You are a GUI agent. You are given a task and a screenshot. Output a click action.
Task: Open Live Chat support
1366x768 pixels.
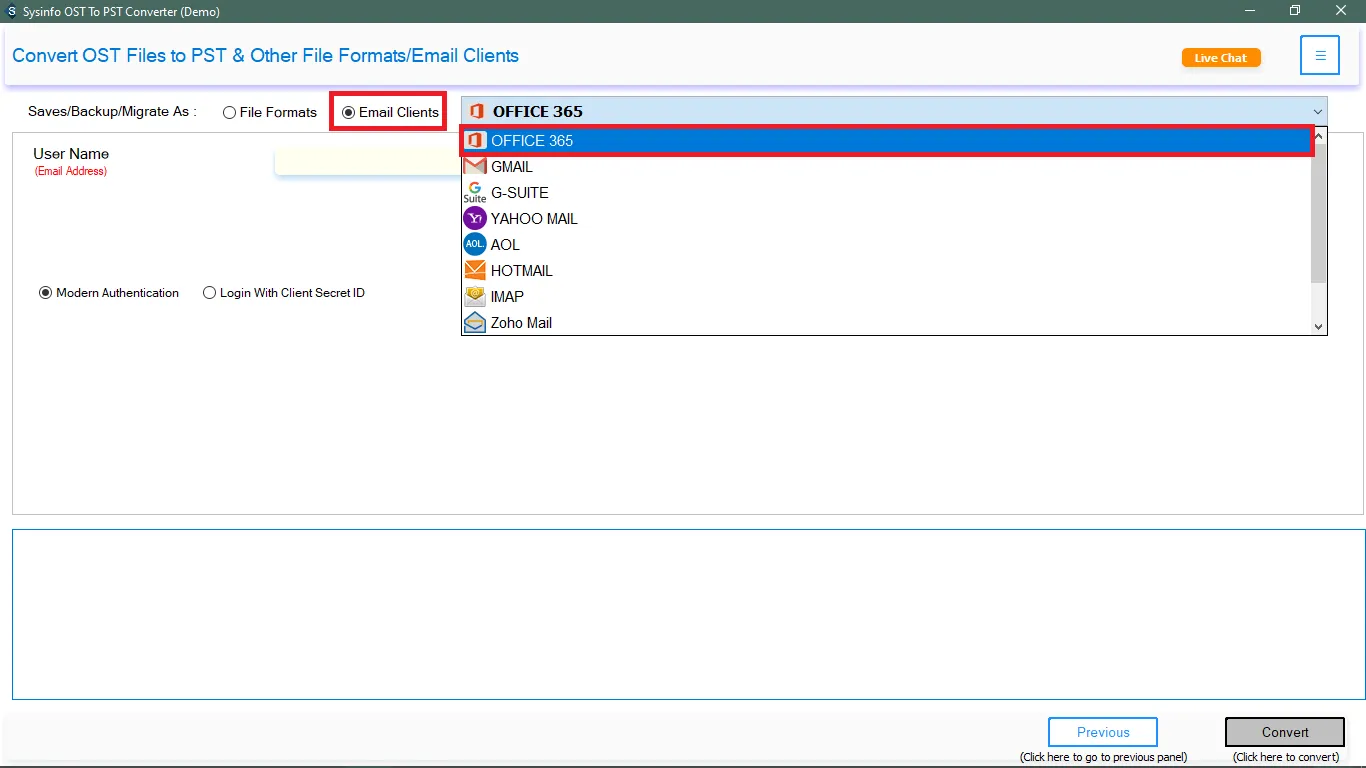[1221, 58]
